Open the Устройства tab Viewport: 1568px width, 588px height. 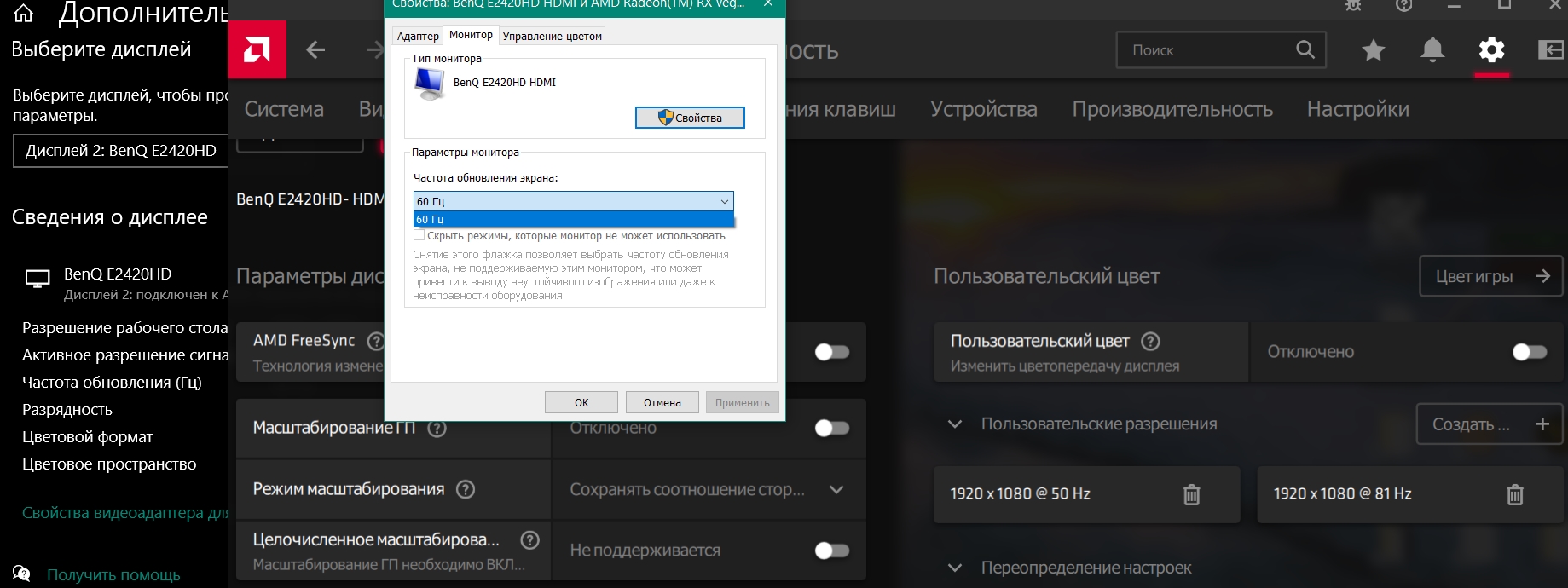point(984,109)
